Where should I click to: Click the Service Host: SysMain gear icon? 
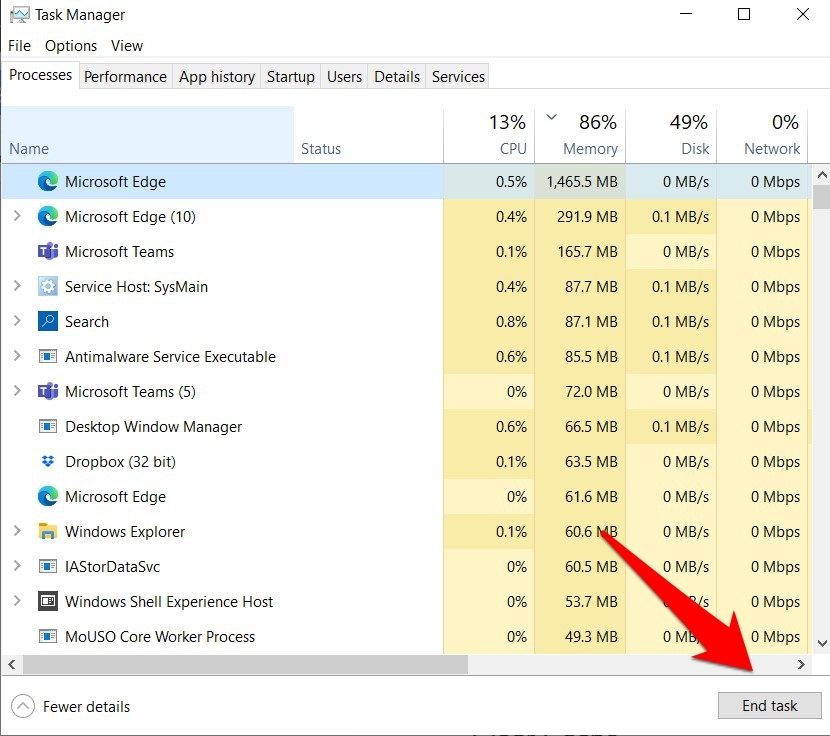click(x=47, y=287)
